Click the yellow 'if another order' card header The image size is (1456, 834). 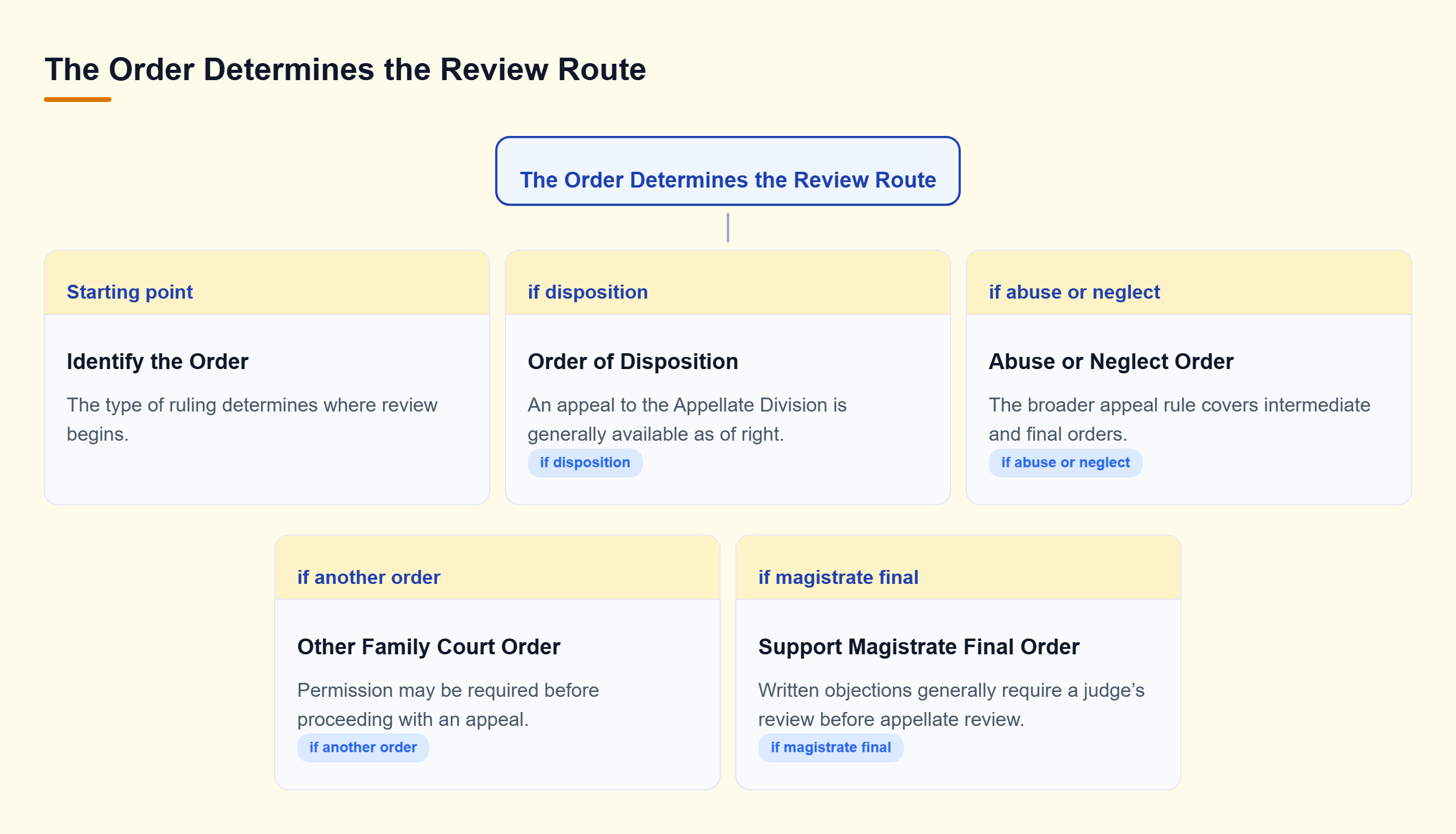497,568
